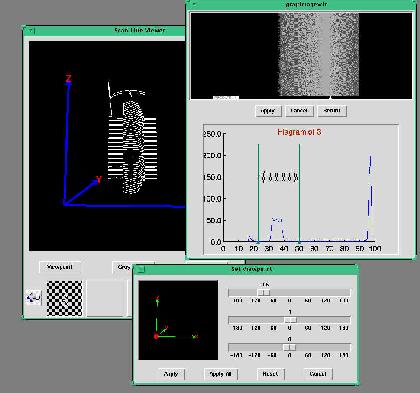Click the red Z axis label in the 3D view

[x=68, y=78]
